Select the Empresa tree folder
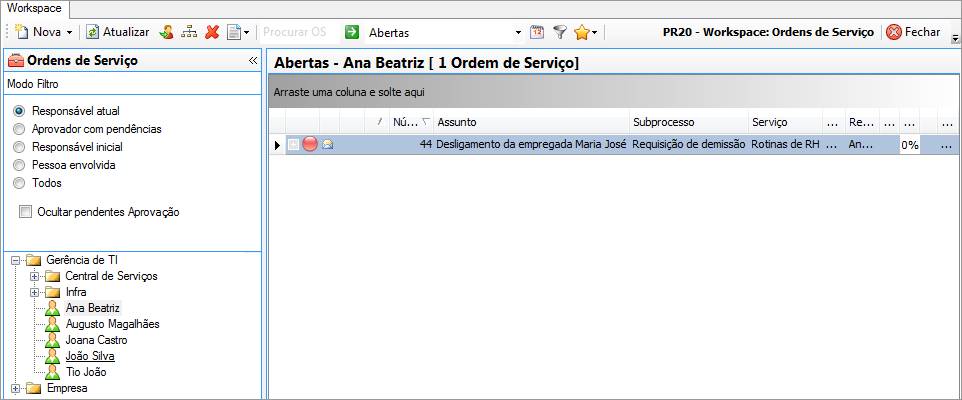The width and height of the screenshot is (962, 400). 67,388
